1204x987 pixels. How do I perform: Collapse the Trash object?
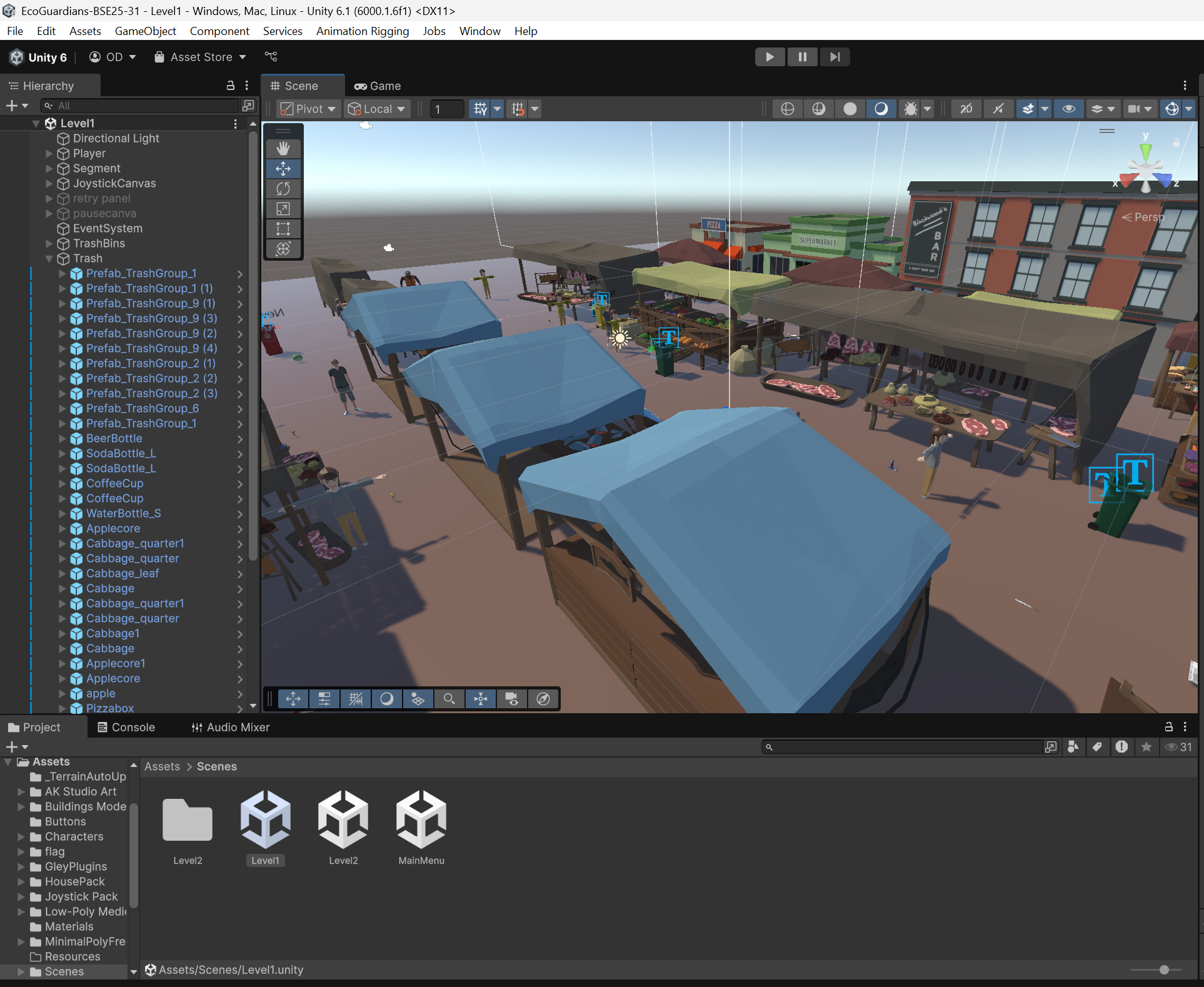[x=49, y=258]
